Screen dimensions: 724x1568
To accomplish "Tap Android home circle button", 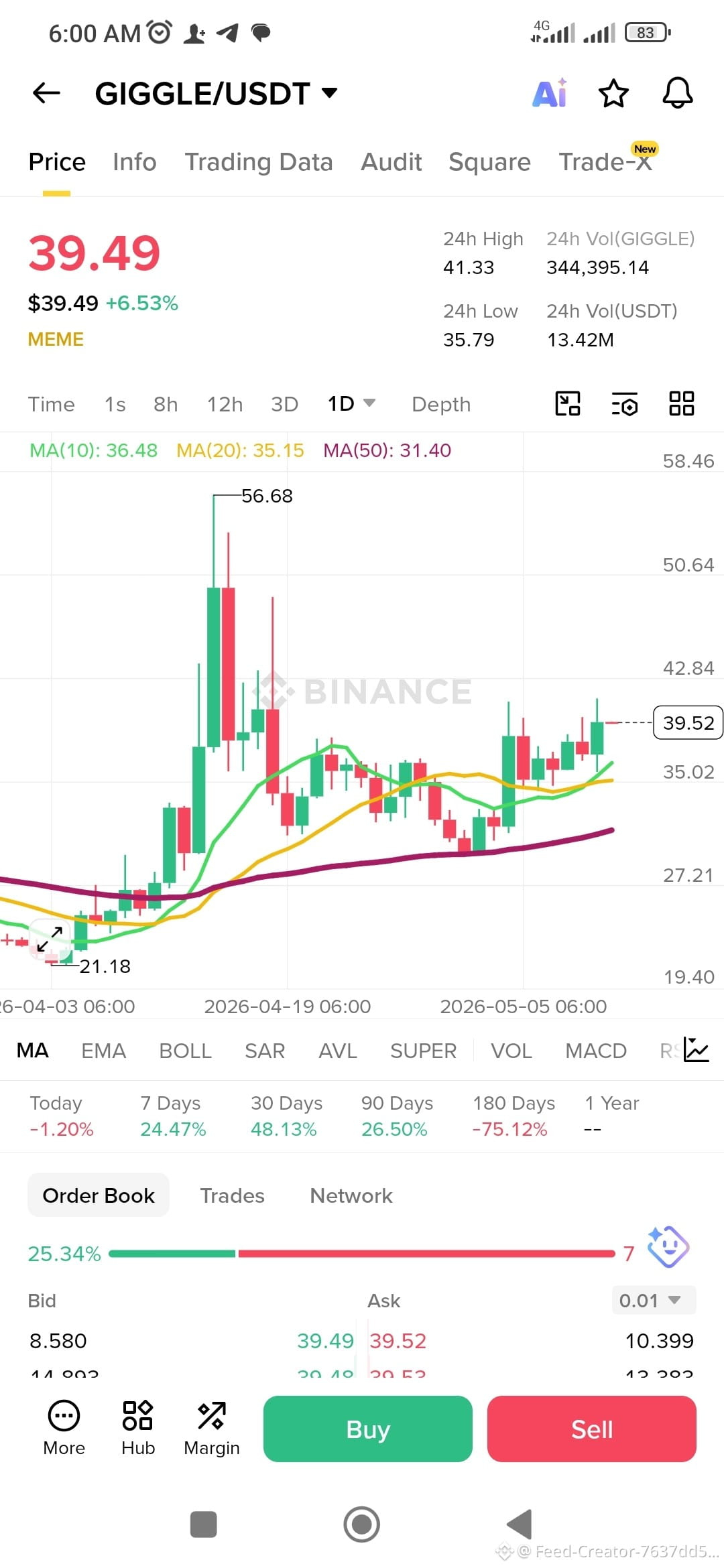I will point(362,1524).
